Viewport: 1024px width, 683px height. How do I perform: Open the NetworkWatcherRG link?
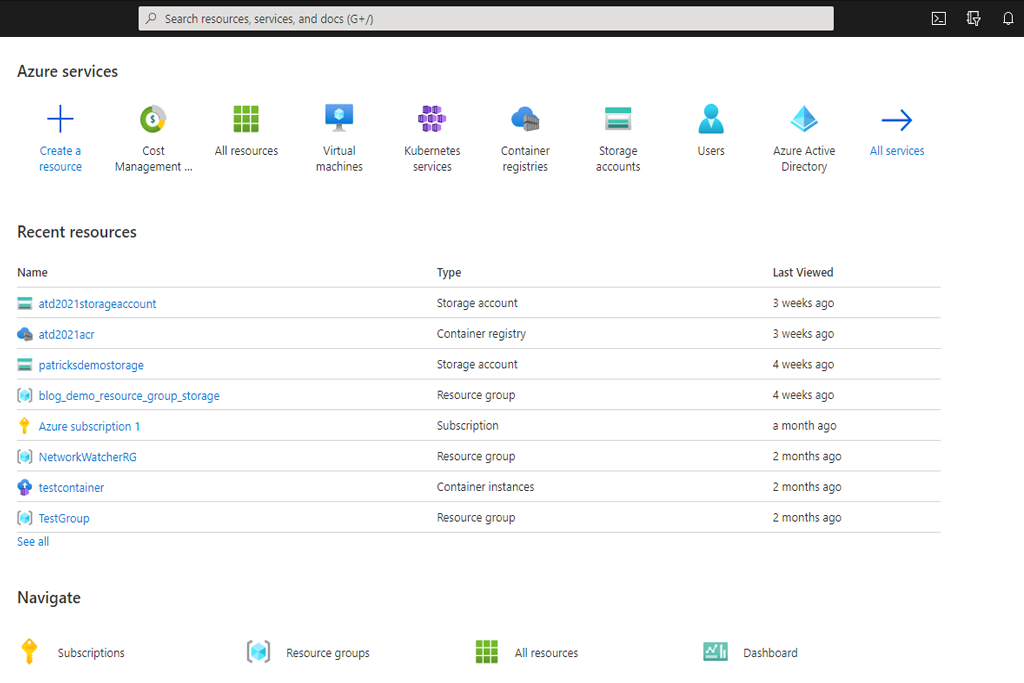(88, 457)
